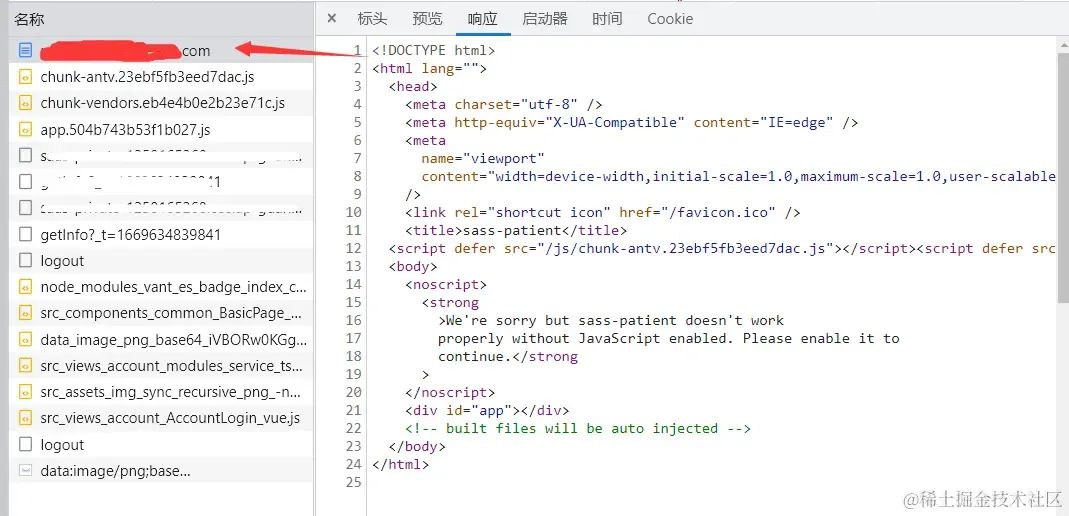Click the script icon beside chunk-vendors.eb4e4b0e2b23e71c.js
Image resolution: width=1069 pixels, height=516 pixels.
click(25, 103)
